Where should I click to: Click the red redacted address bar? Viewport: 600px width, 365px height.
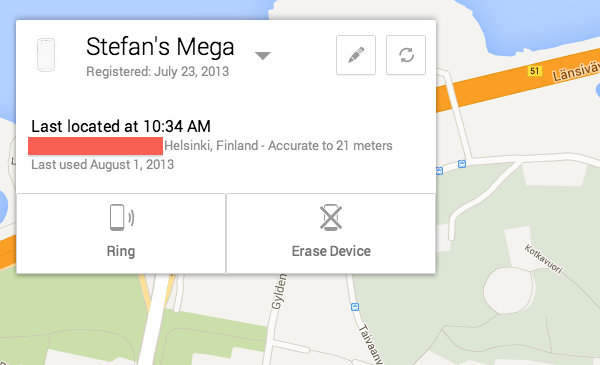point(95,146)
